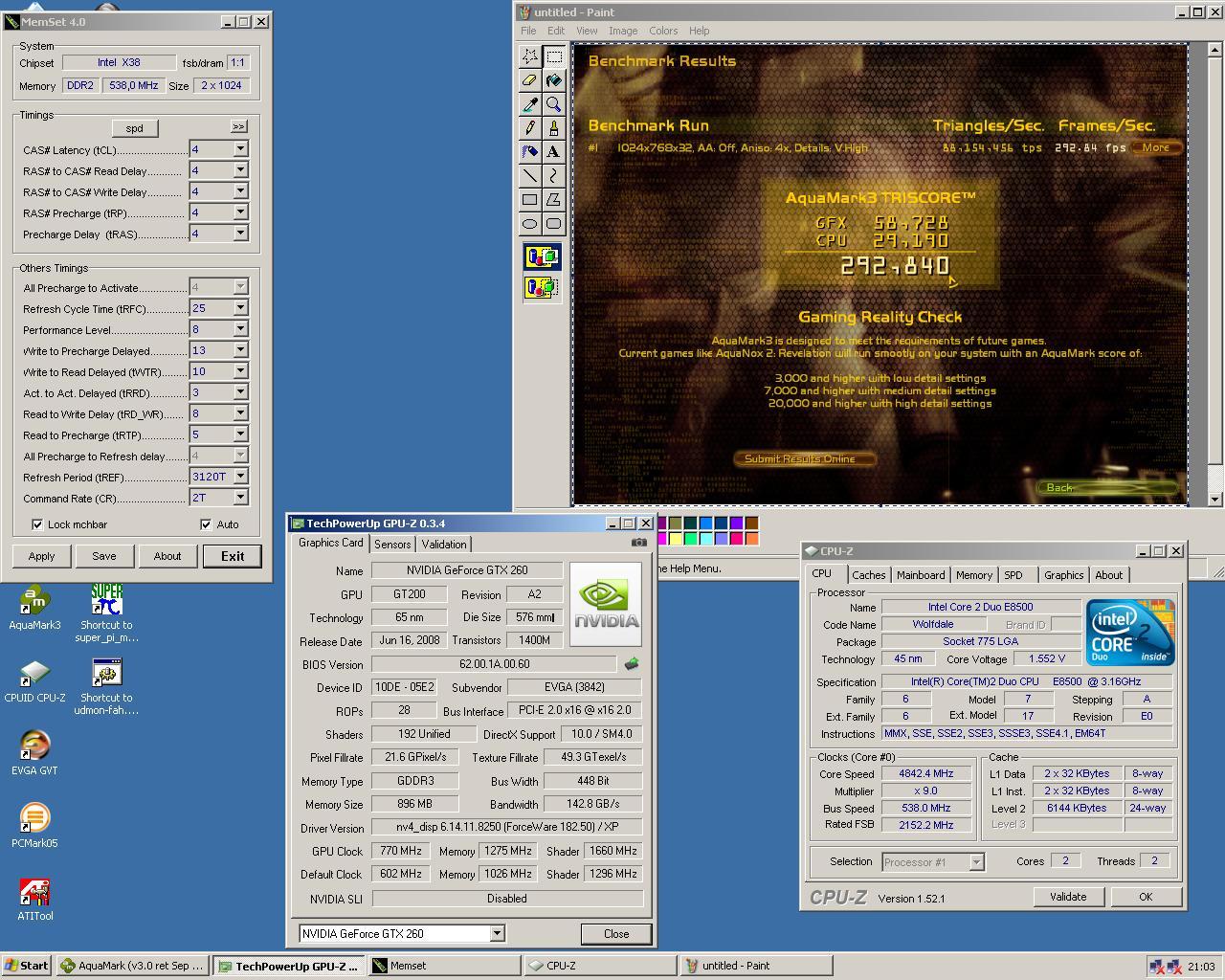1225x980 pixels.
Task: Open the GPU-Z graphics card selector dropdown
Action: 497,933
